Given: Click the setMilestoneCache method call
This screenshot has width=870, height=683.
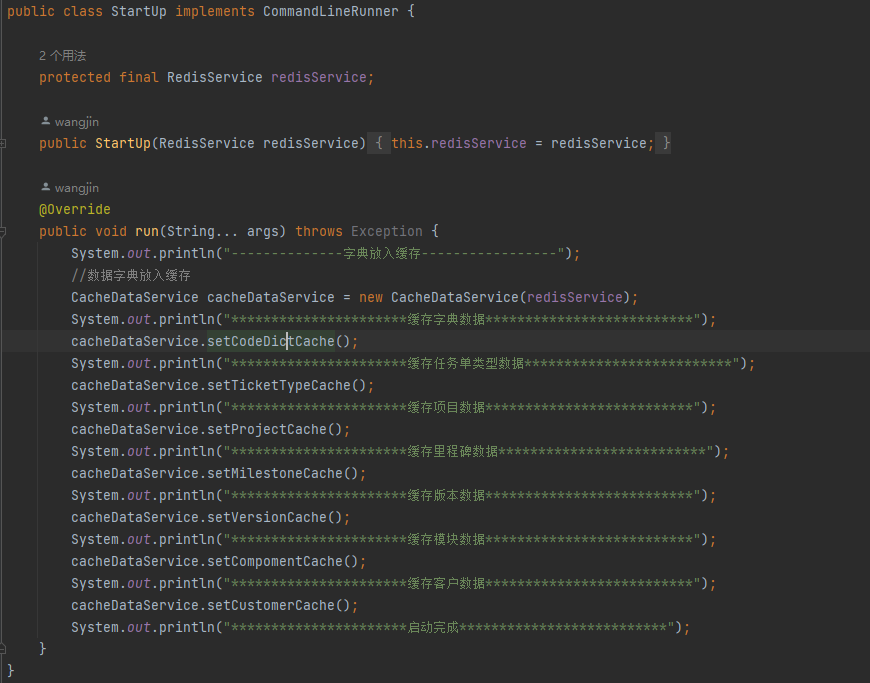Looking at the screenshot, I should 275,473.
